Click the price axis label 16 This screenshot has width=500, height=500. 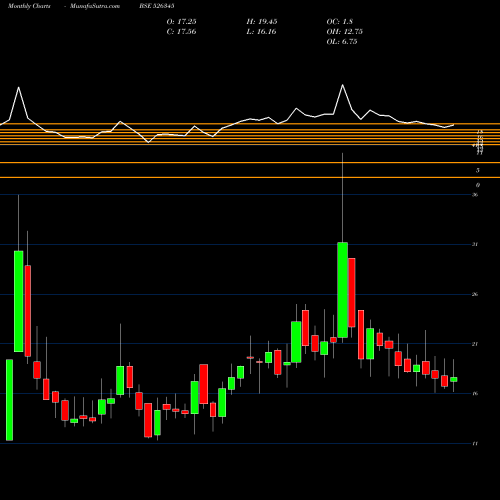coord(475,394)
